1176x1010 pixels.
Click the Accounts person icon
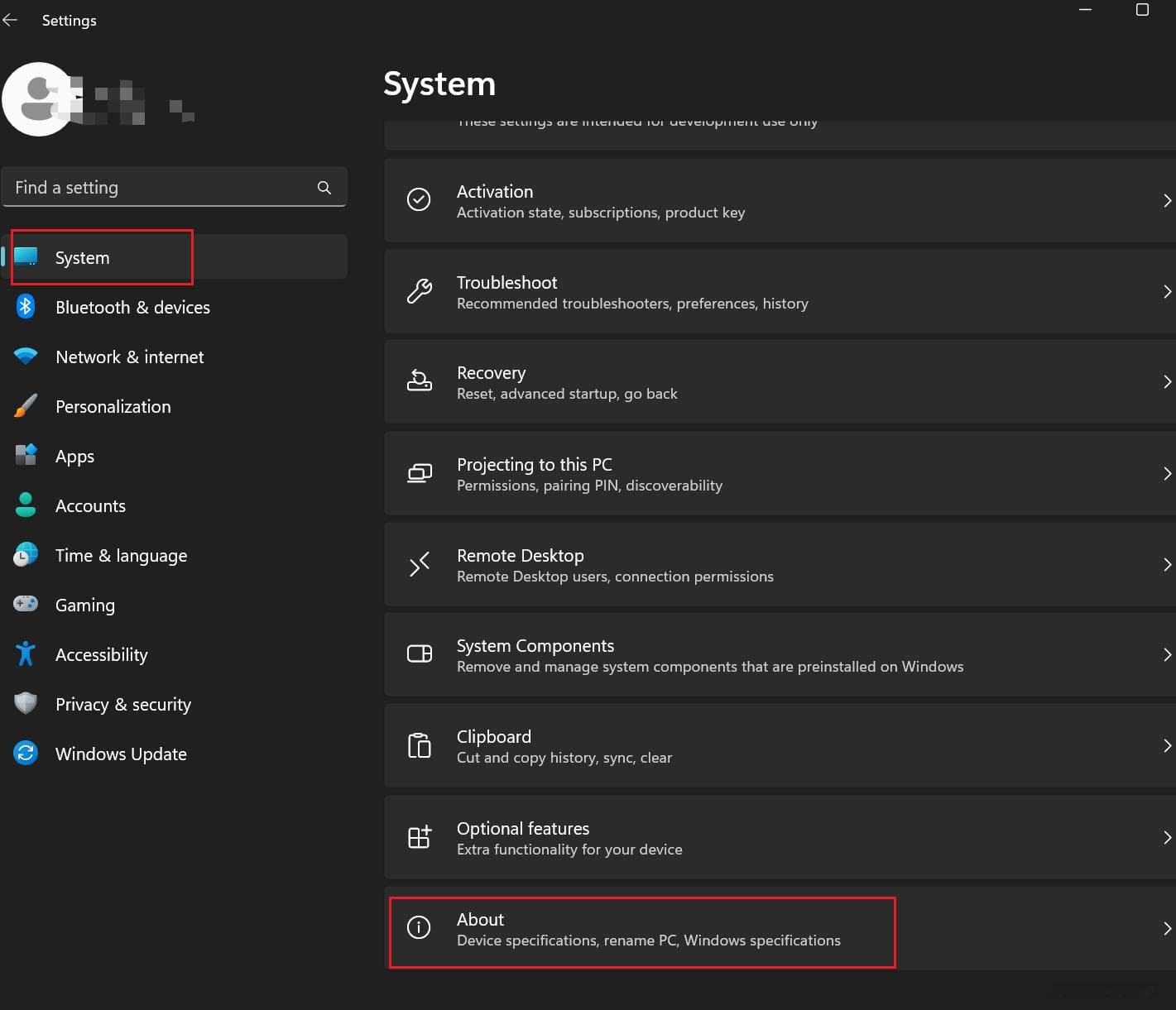[26, 505]
